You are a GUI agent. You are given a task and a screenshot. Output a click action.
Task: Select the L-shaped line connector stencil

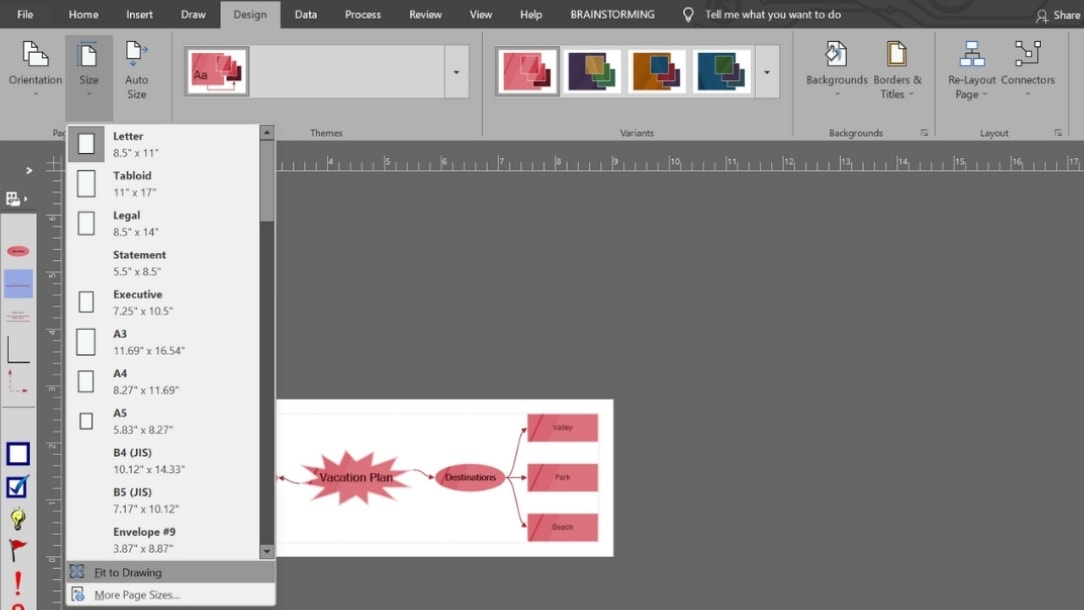(18, 349)
